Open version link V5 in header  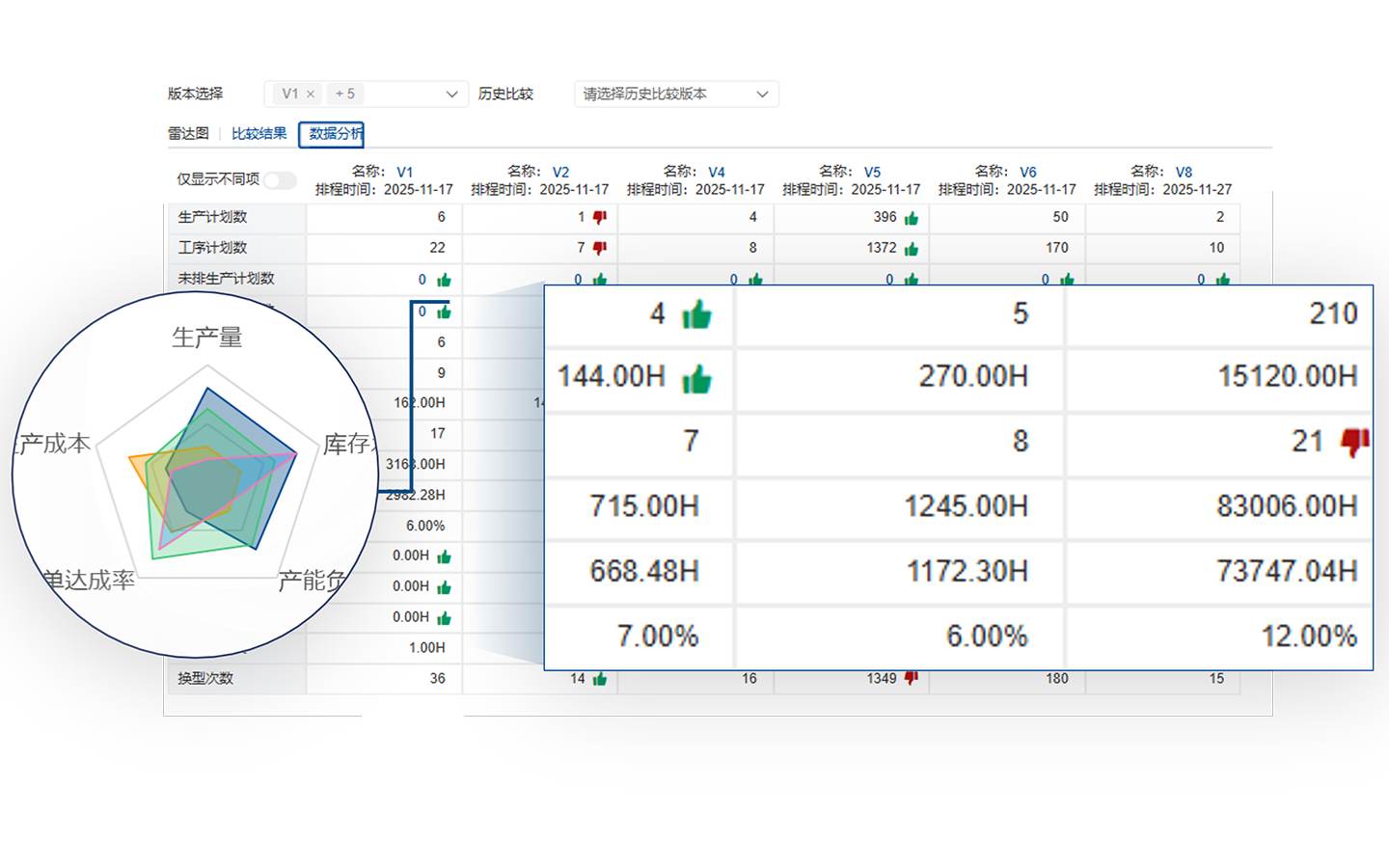click(x=872, y=173)
